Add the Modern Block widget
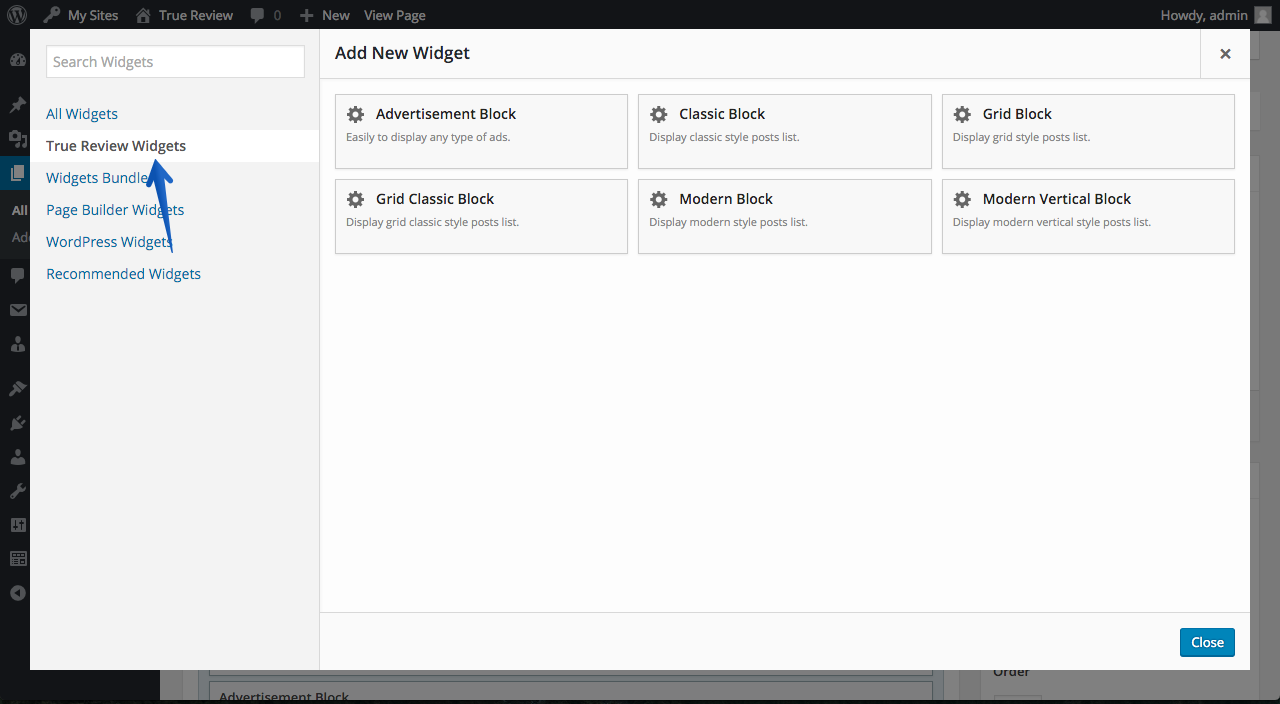Image resolution: width=1280 pixels, height=704 pixels. (x=785, y=216)
